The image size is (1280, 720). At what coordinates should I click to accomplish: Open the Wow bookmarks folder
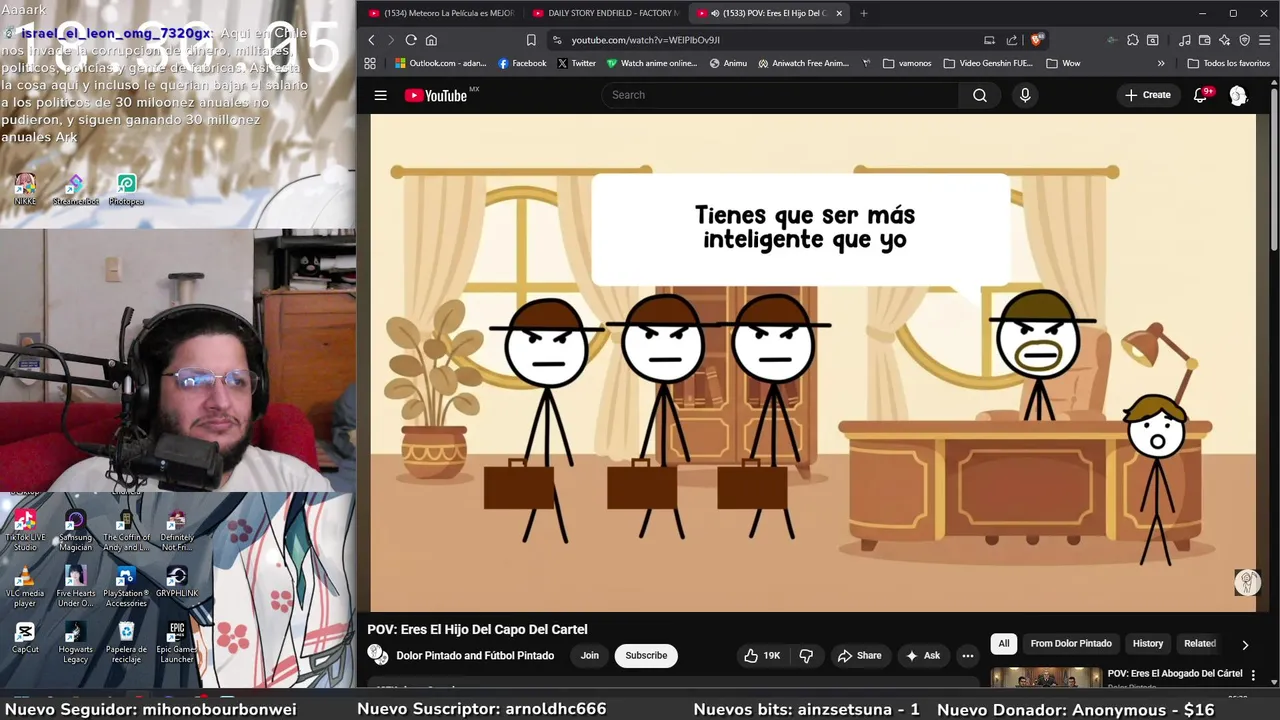pos(1063,63)
